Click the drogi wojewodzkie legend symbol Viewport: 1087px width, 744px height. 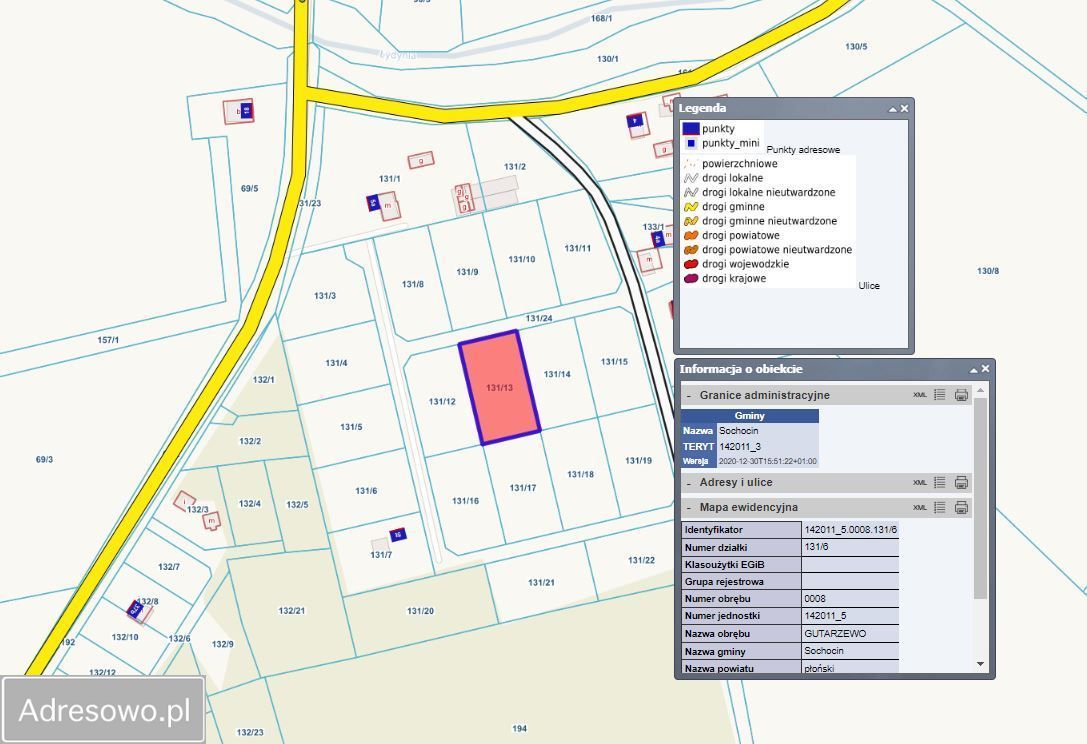coord(690,264)
